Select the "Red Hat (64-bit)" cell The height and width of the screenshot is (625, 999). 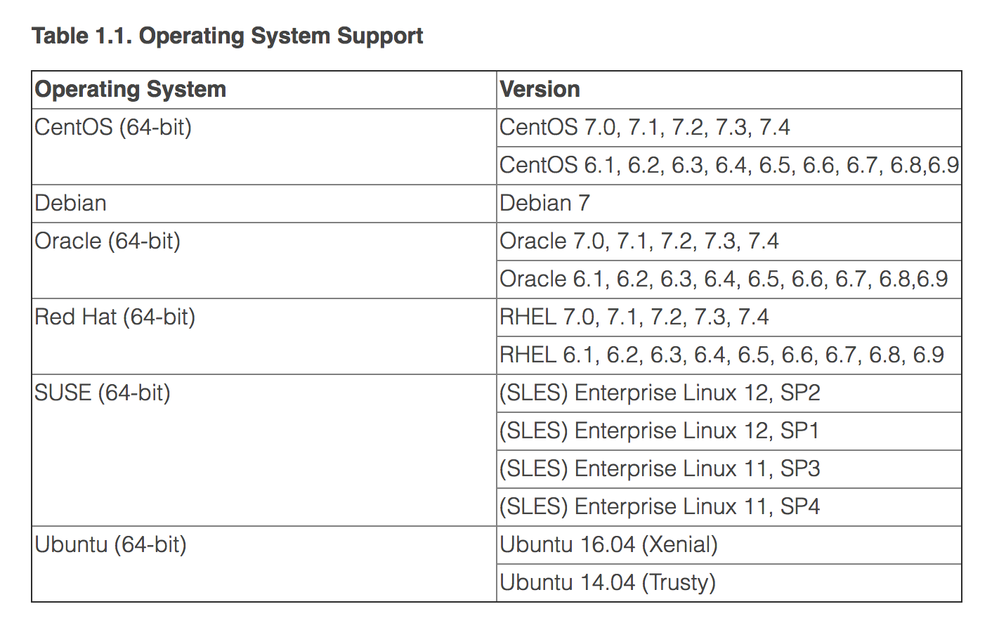[115, 317]
